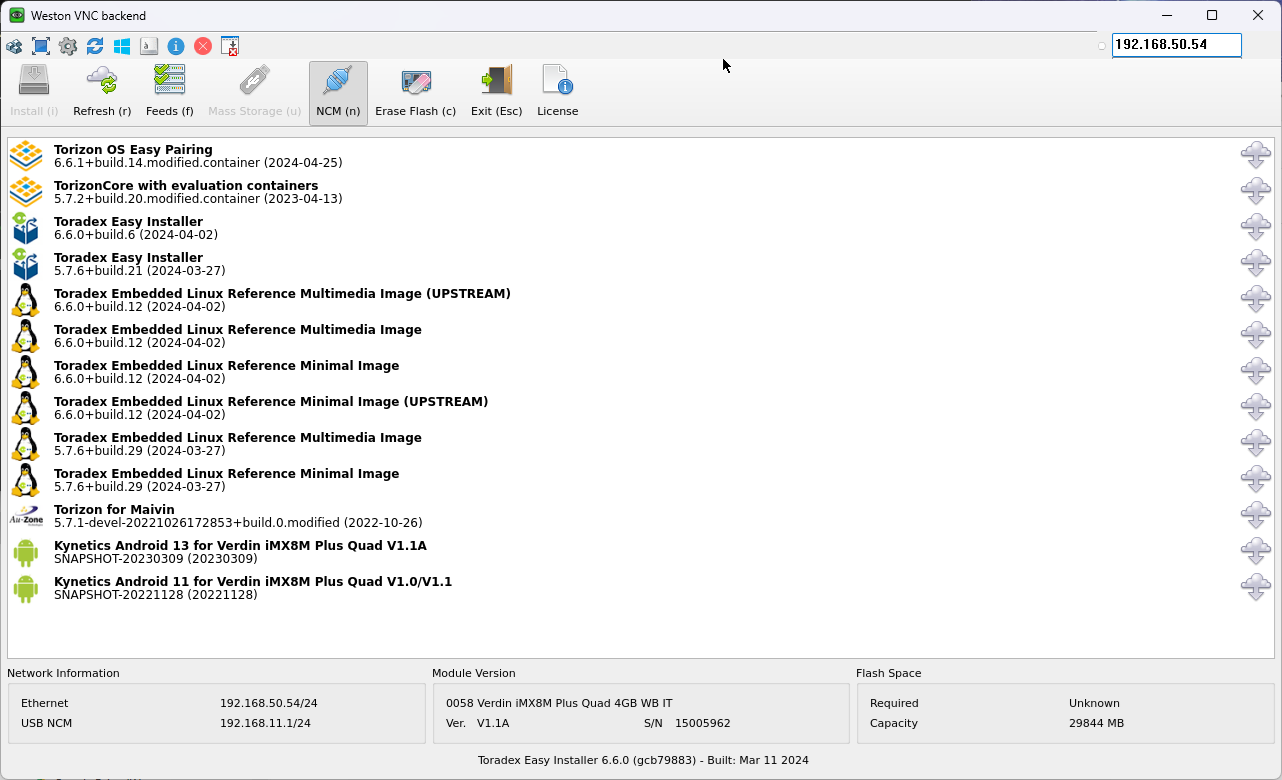
Task: Open the License button
Action: coord(558,92)
